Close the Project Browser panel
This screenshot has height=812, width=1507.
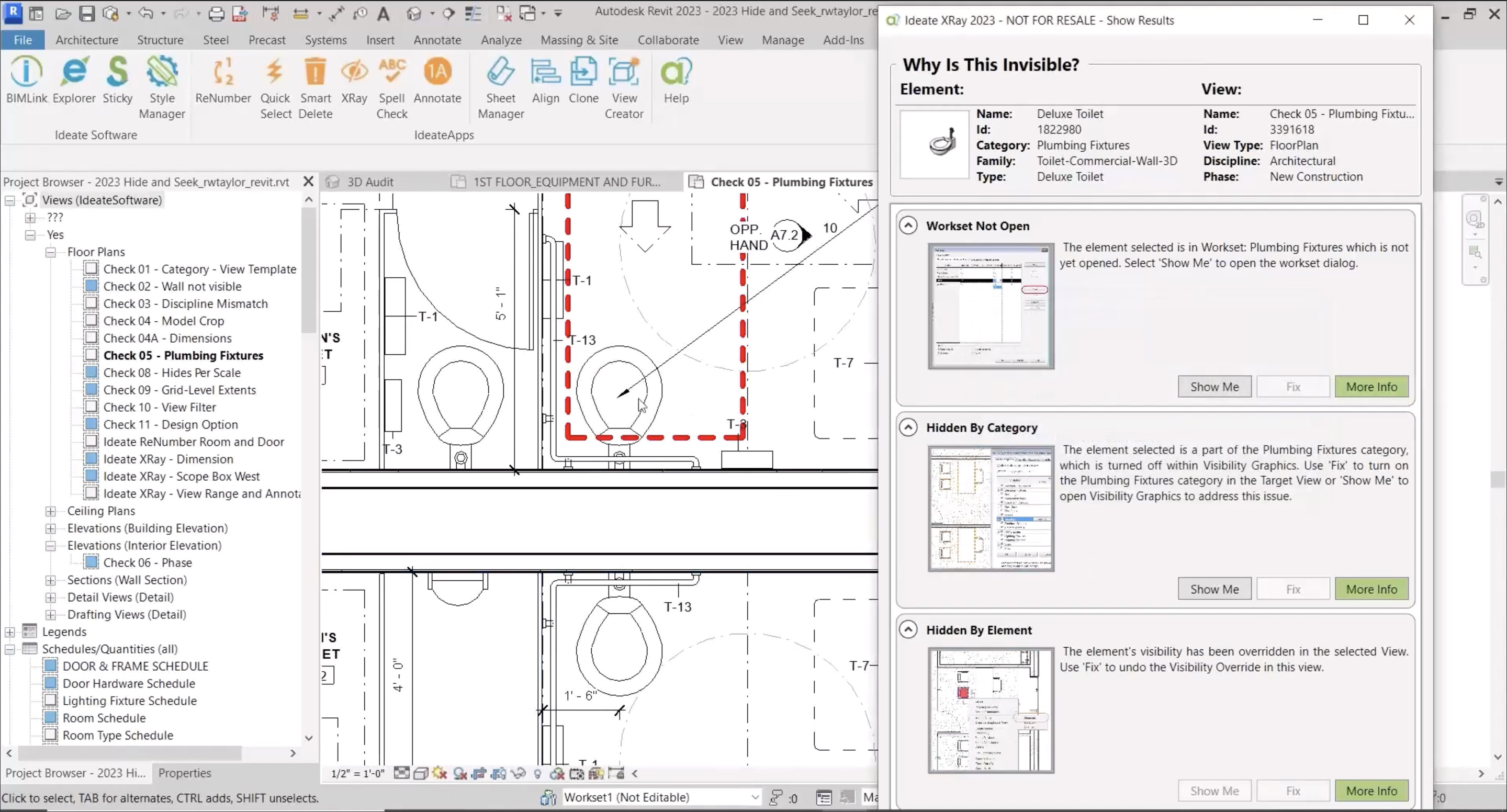(x=308, y=182)
